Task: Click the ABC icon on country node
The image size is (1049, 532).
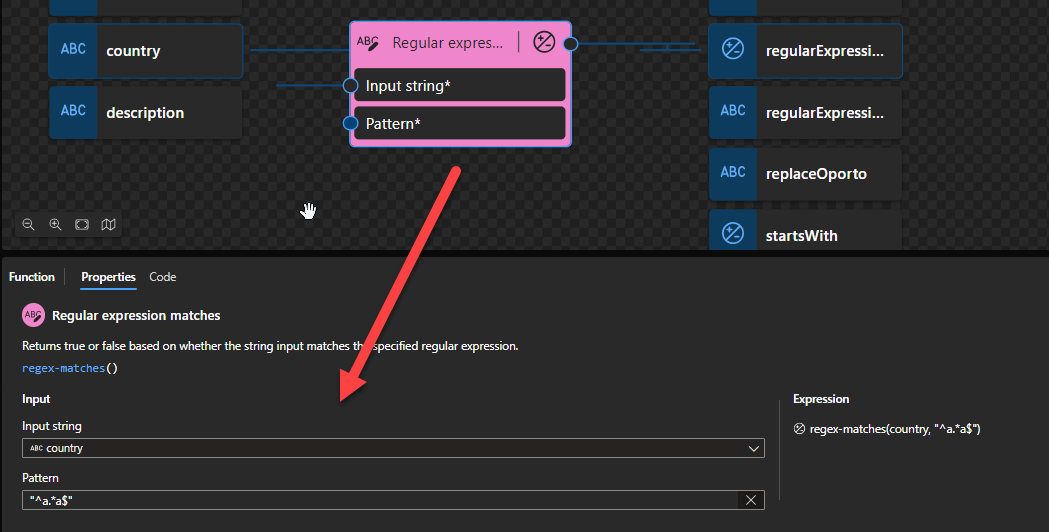Action: [73, 50]
